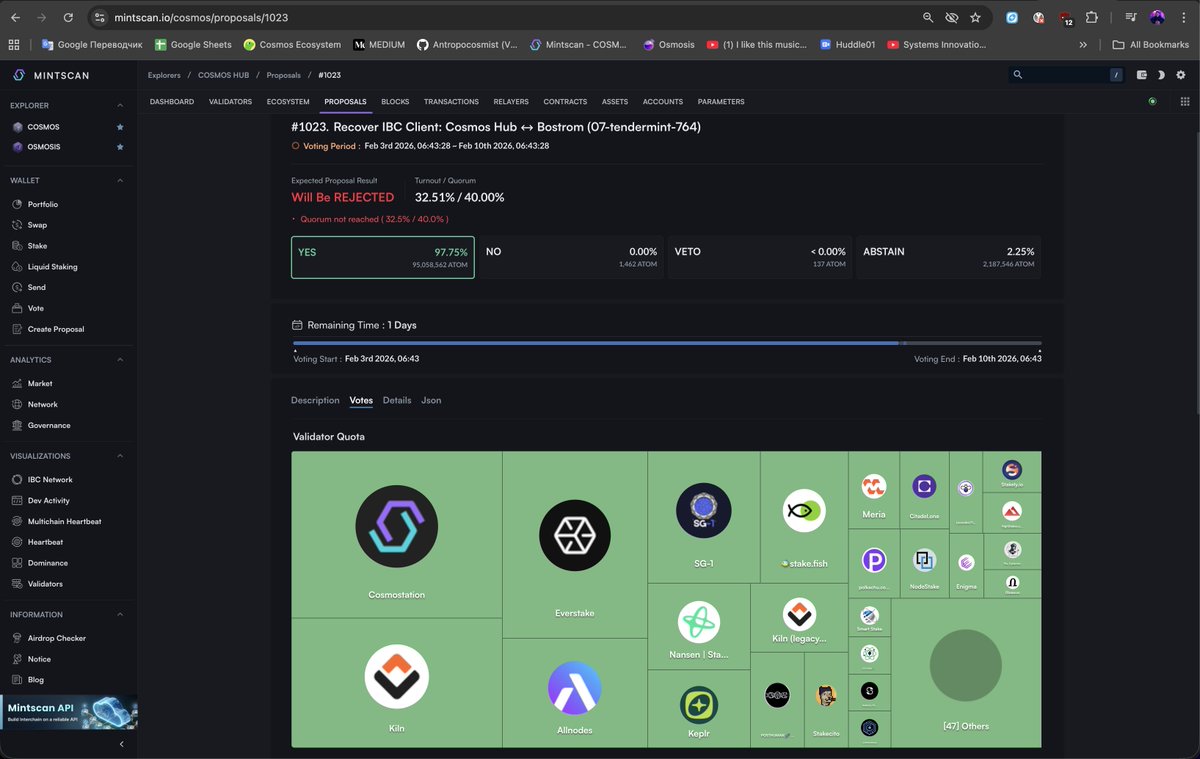The image size is (1200, 759).
Task: Switch to the Details tab
Action: [x=397, y=400]
